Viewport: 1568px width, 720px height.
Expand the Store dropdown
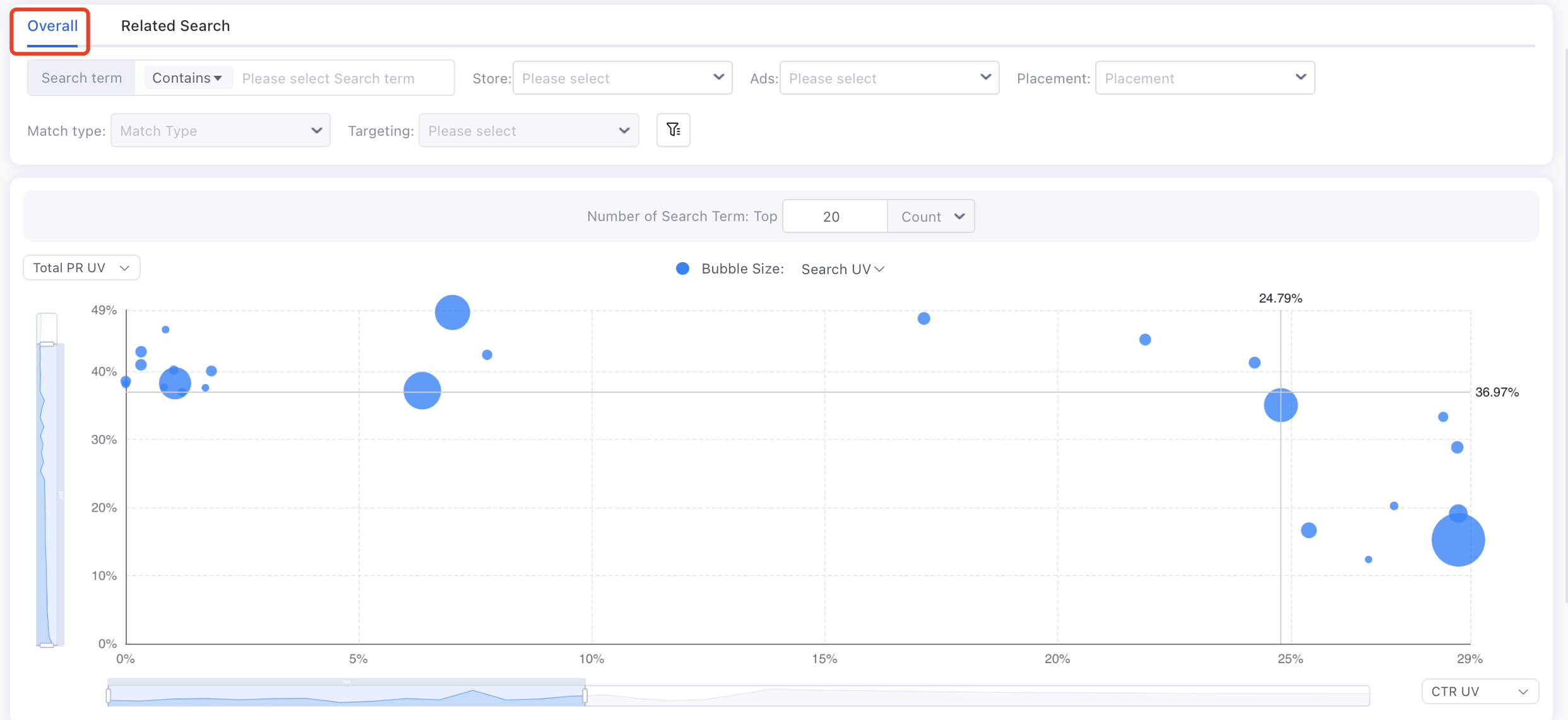coord(622,78)
